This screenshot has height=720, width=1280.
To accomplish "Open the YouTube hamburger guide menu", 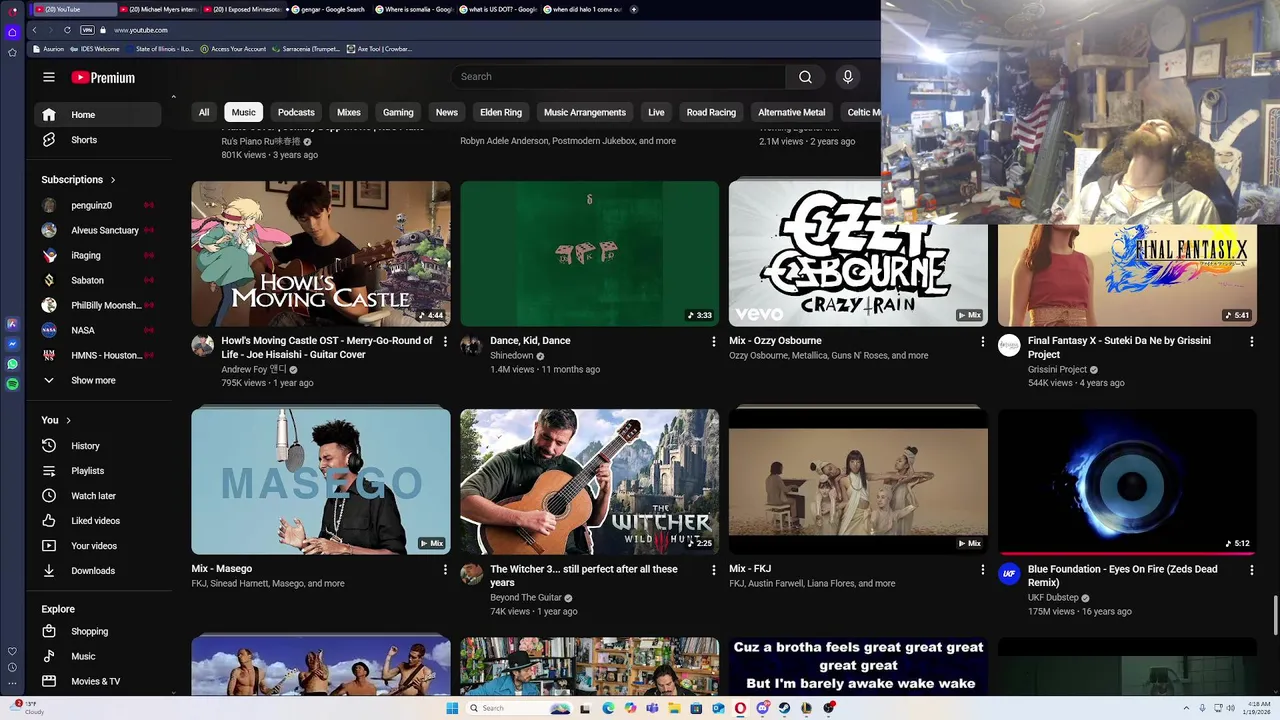I will 49,77.
